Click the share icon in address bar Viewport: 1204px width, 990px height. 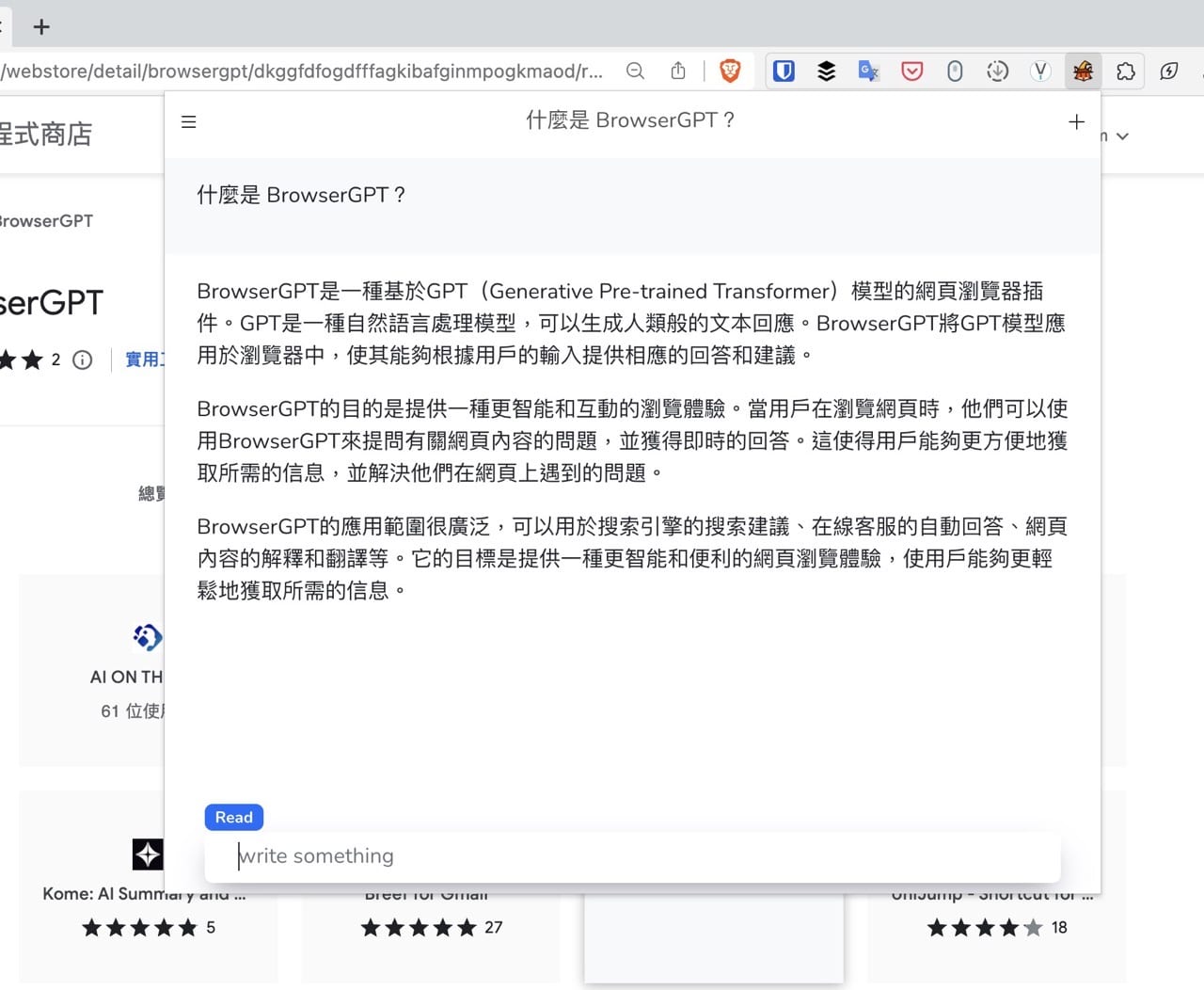coord(678,71)
